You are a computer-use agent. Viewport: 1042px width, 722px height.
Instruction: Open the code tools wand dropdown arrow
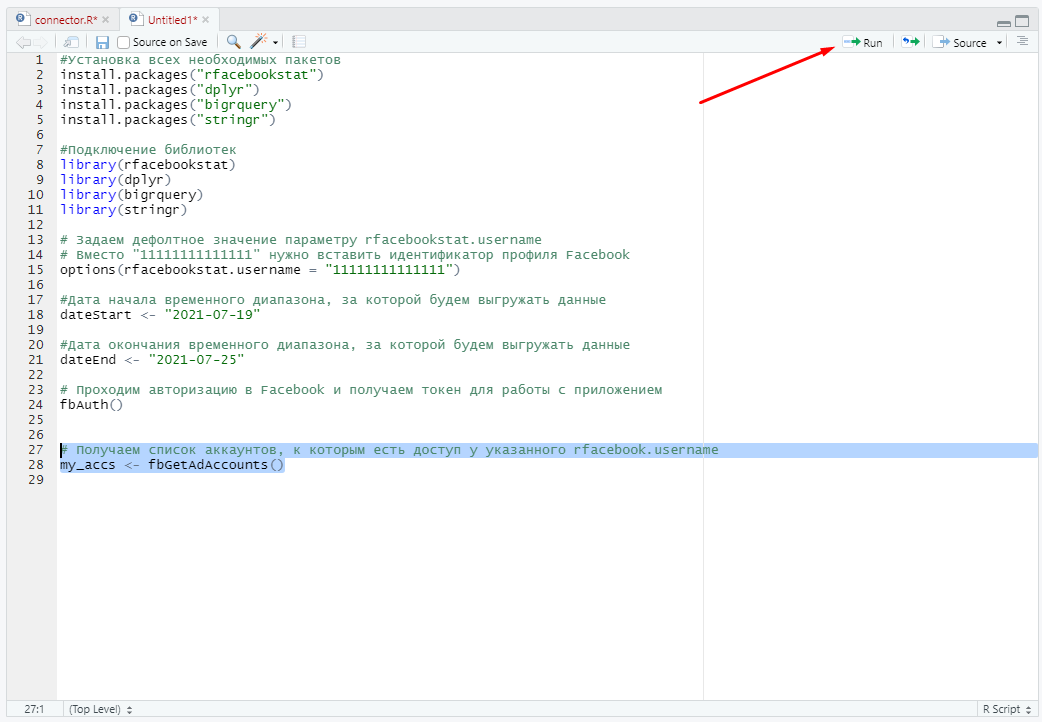coord(275,43)
